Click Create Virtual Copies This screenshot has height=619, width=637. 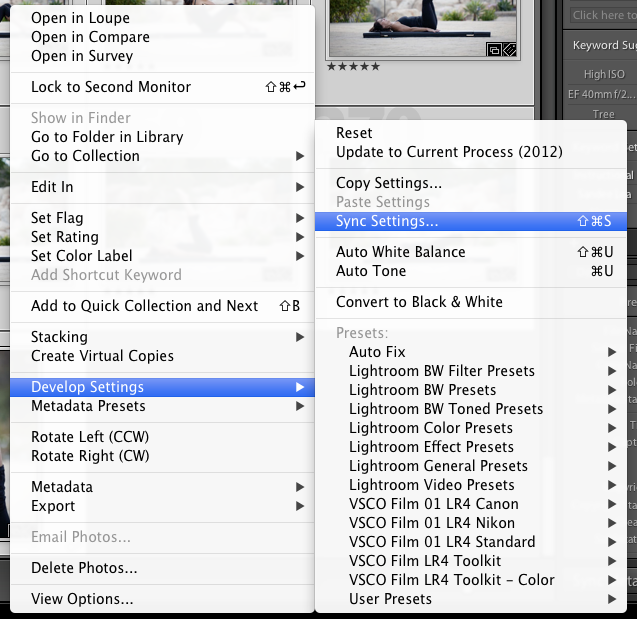[102, 356]
